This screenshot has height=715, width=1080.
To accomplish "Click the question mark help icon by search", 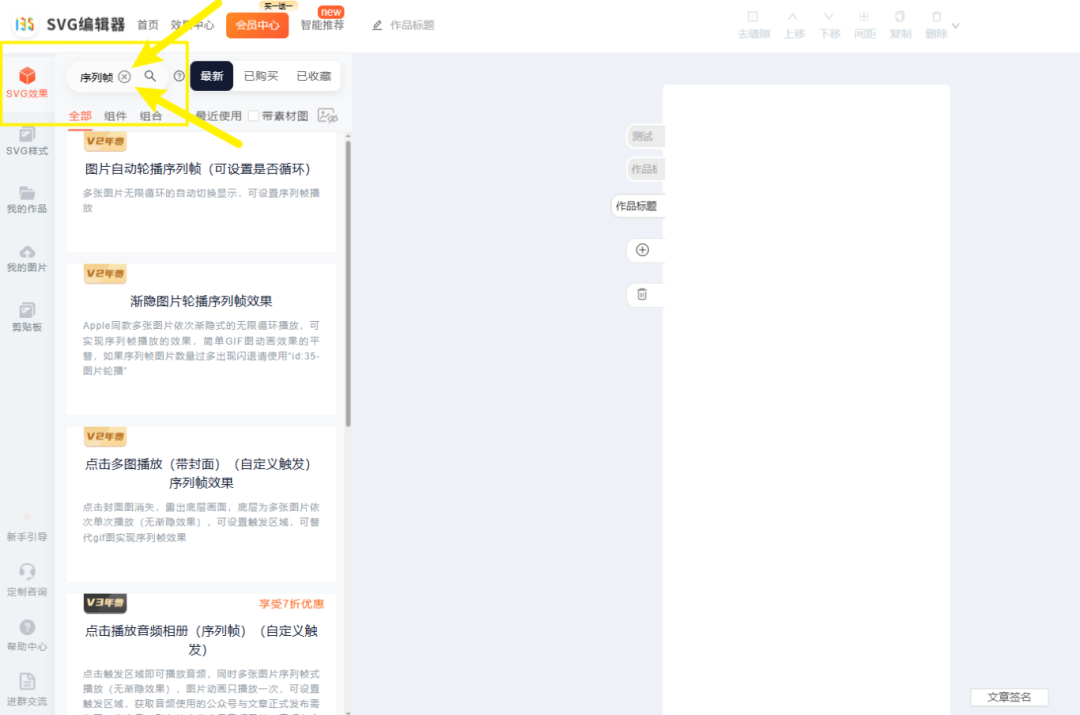I will pos(179,76).
